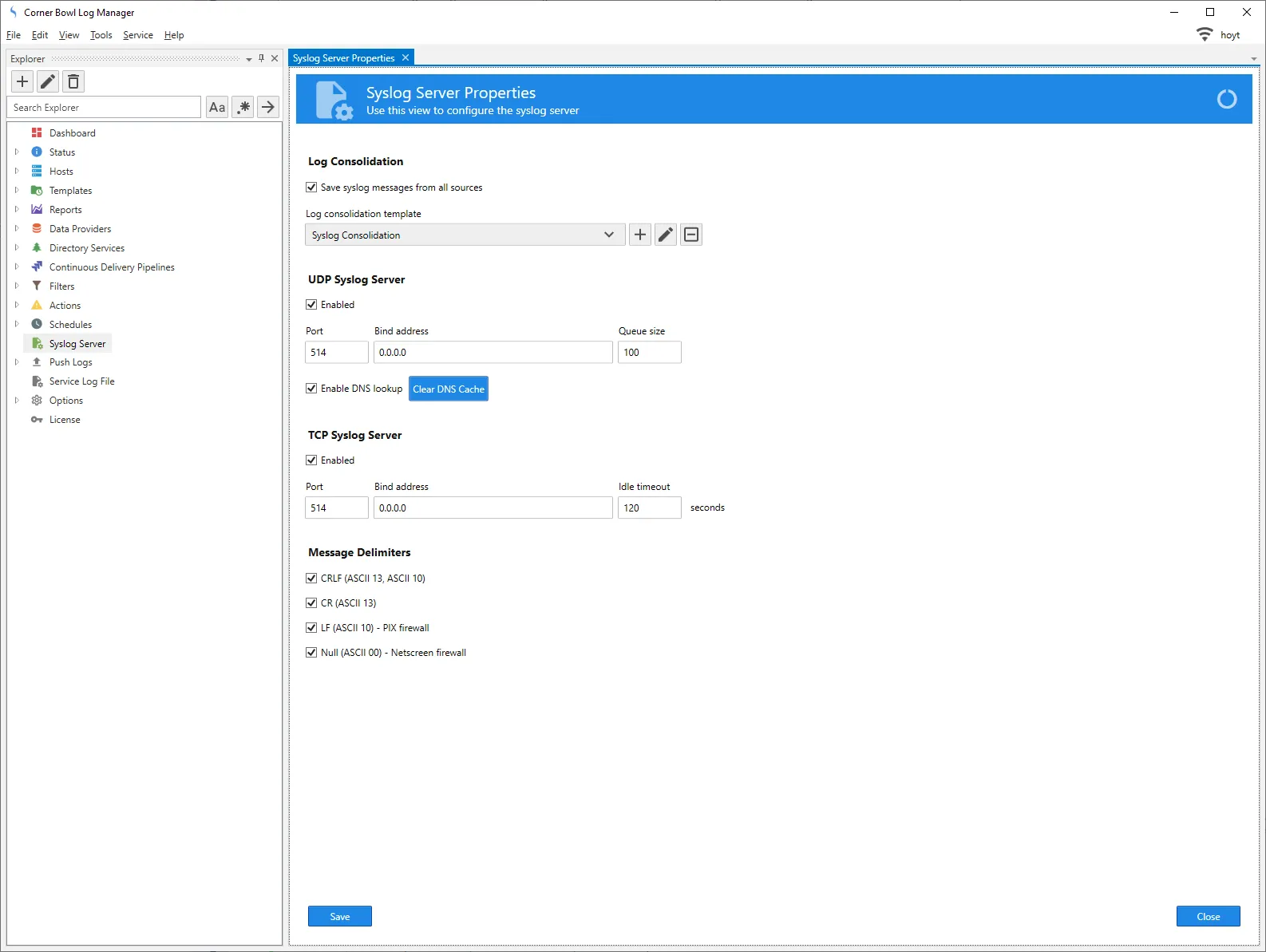Select Service Log File in Explorer tree
This screenshot has width=1266, height=952.
tap(81, 381)
